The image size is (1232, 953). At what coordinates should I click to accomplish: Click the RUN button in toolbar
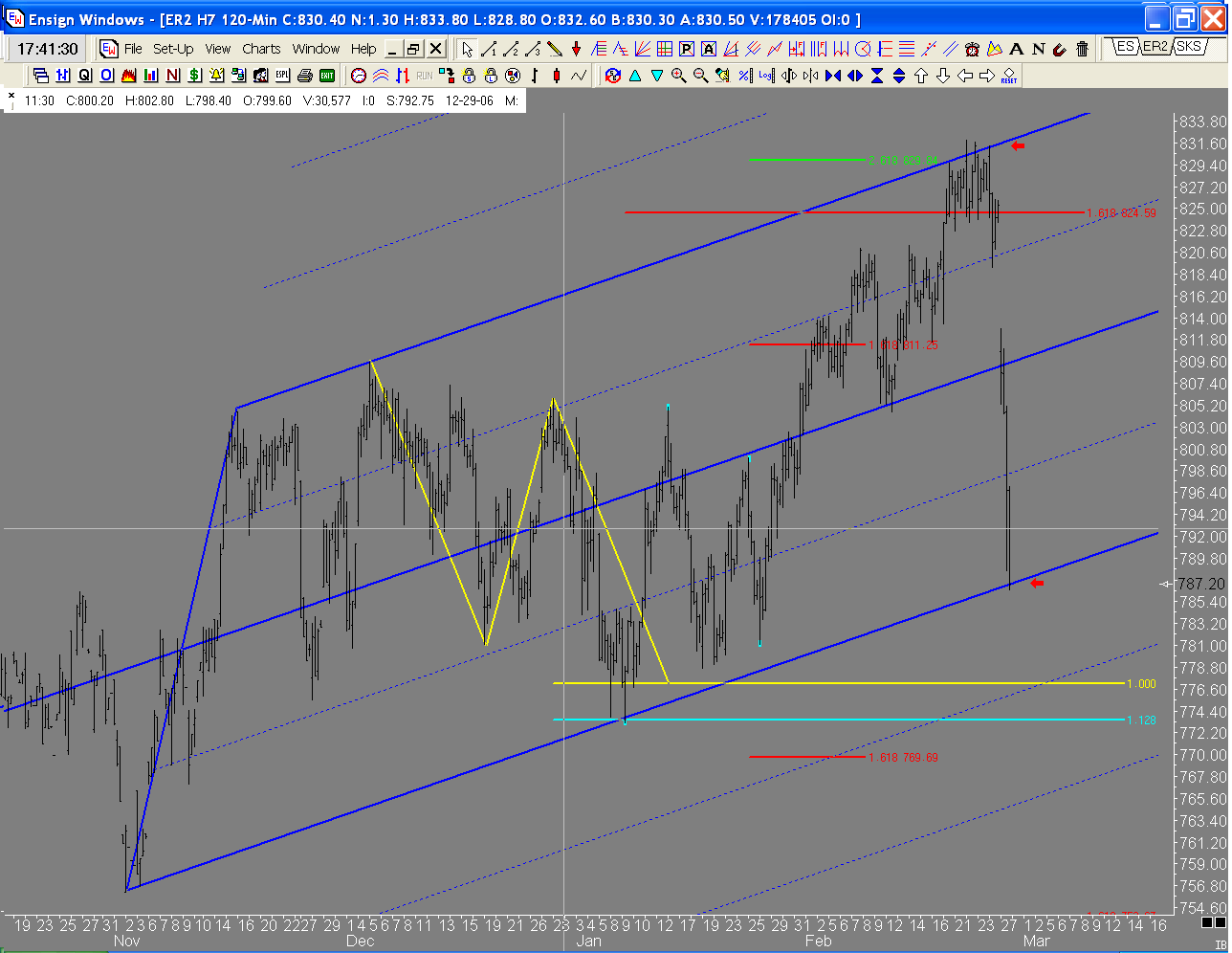click(425, 76)
